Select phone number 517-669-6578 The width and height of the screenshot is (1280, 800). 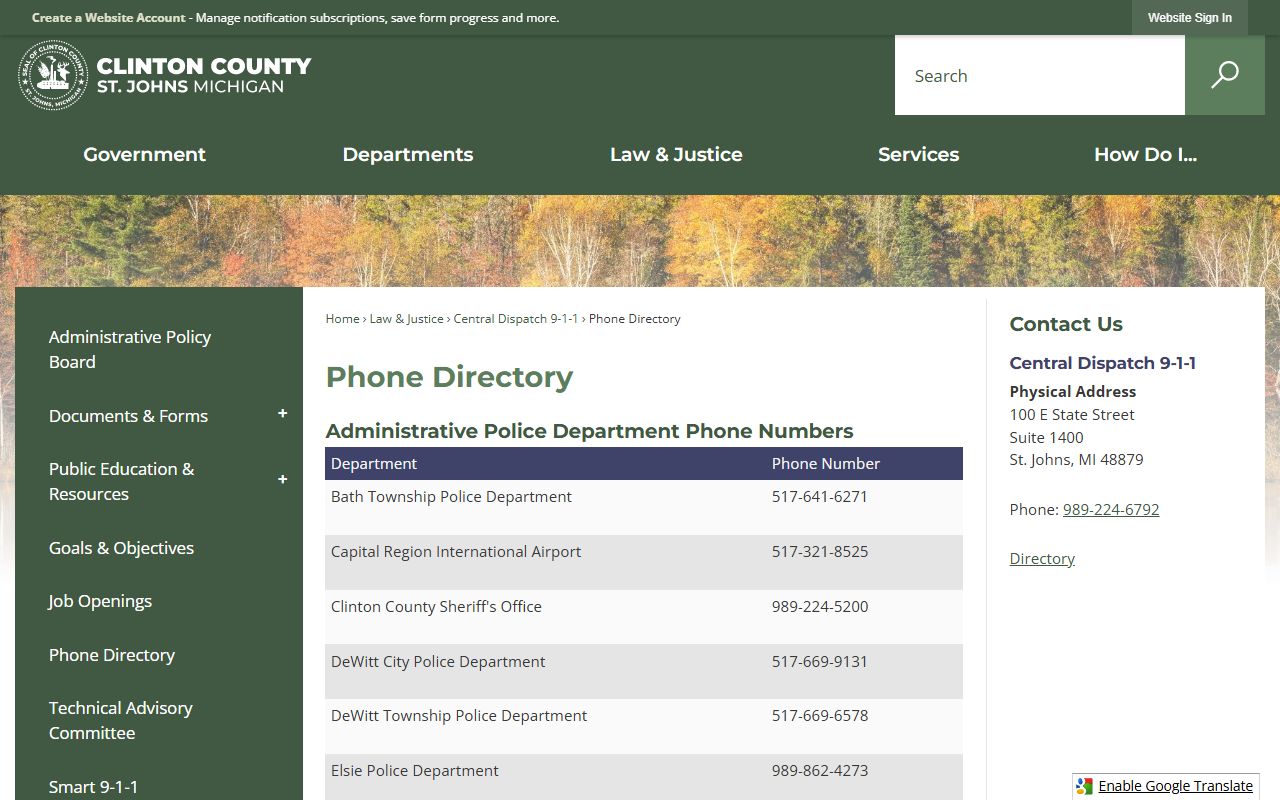820,716
